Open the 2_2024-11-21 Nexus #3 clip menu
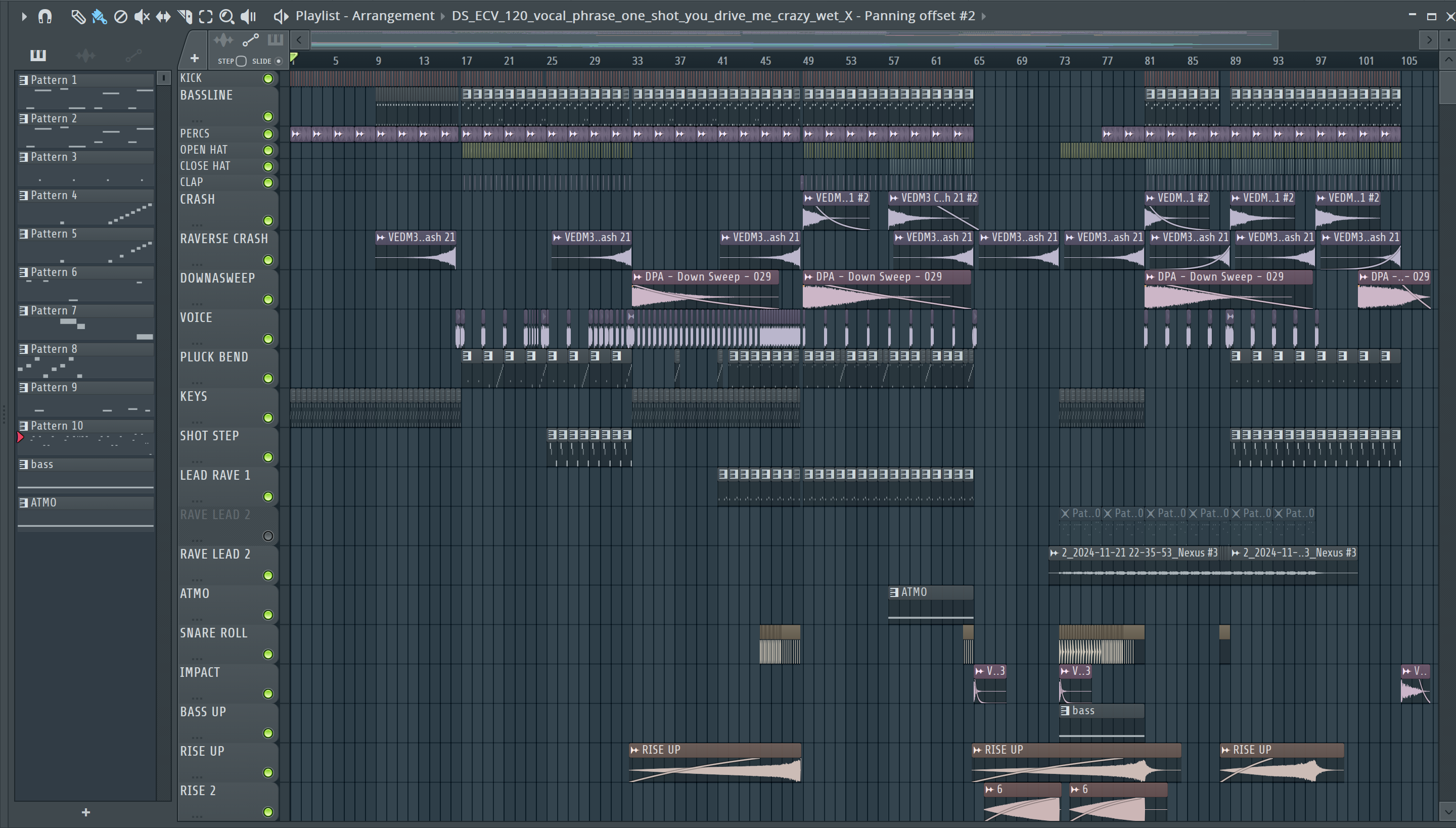Viewport: 1456px width, 828px height. pos(1054,553)
